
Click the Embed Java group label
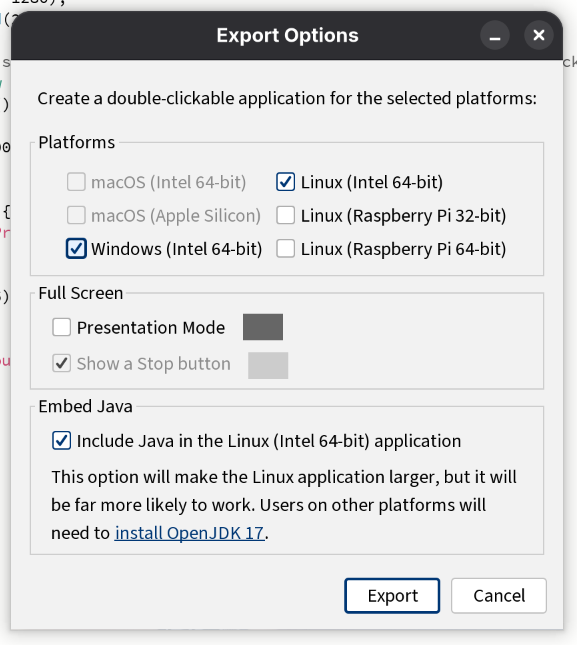86,406
